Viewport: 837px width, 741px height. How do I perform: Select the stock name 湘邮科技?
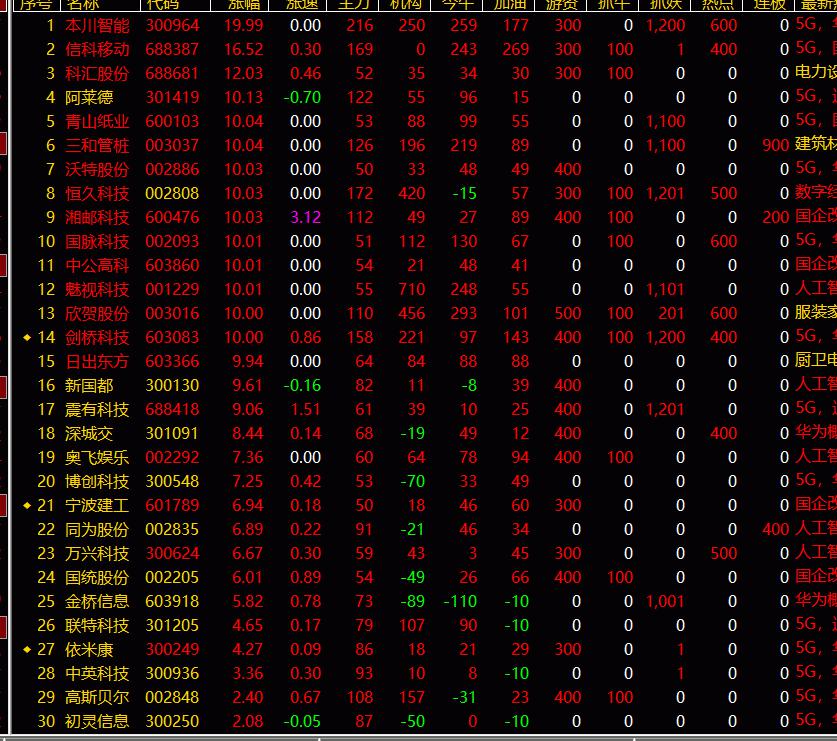[97, 217]
